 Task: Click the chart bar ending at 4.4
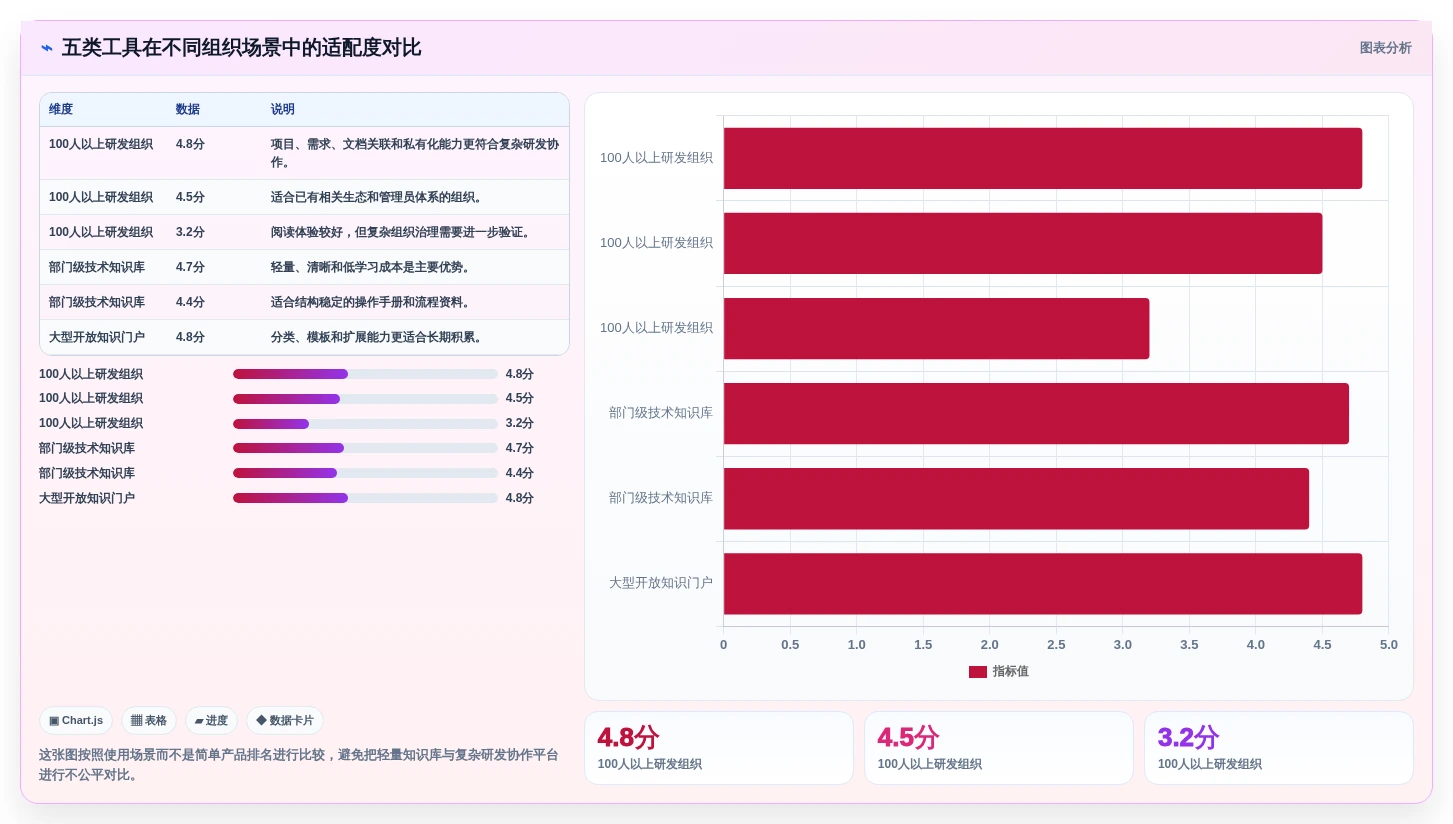pyautogui.click(x=1016, y=499)
